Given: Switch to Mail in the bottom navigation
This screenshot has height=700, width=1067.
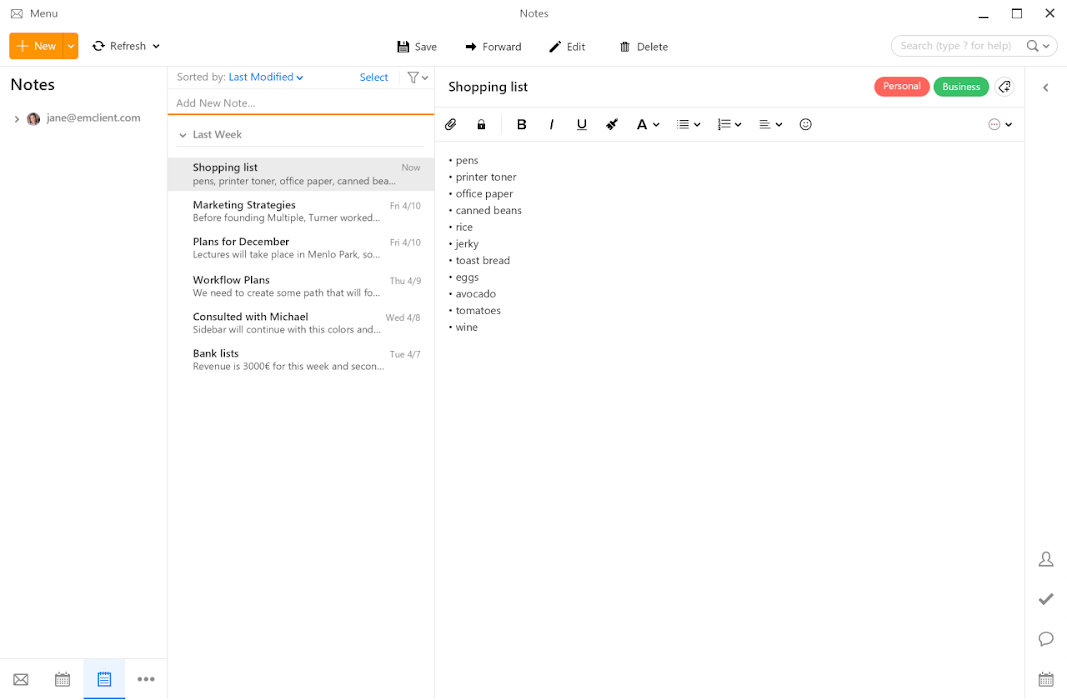Looking at the screenshot, I should pyautogui.click(x=21, y=679).
